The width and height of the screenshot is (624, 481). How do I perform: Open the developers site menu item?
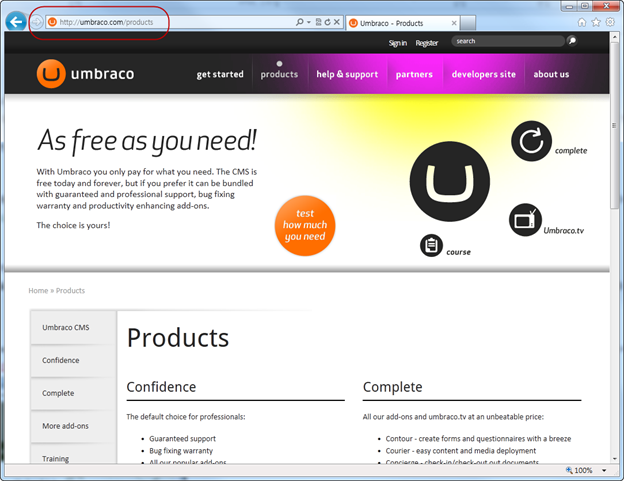(484, 74)
